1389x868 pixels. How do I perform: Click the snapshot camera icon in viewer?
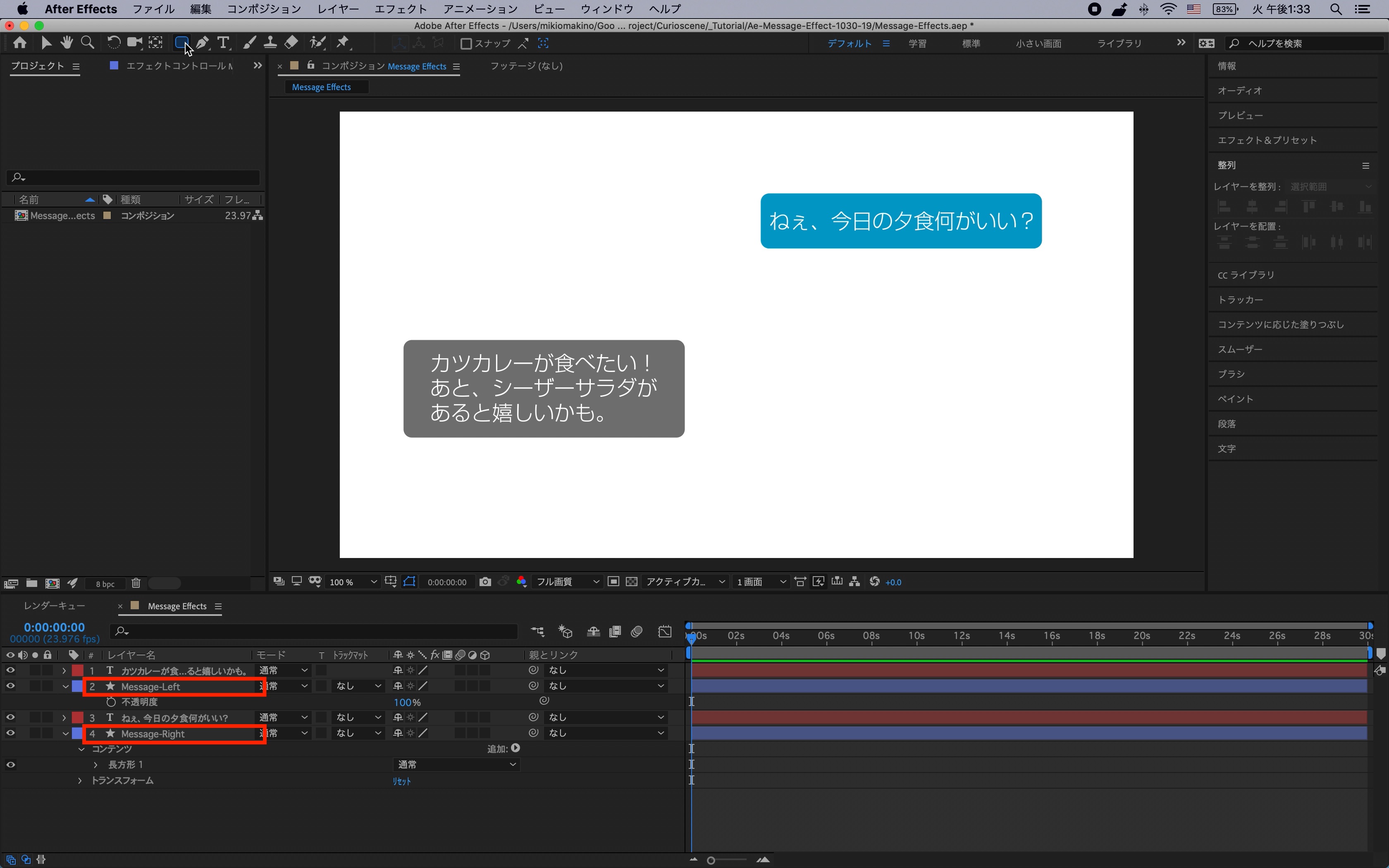click(485, 582)
